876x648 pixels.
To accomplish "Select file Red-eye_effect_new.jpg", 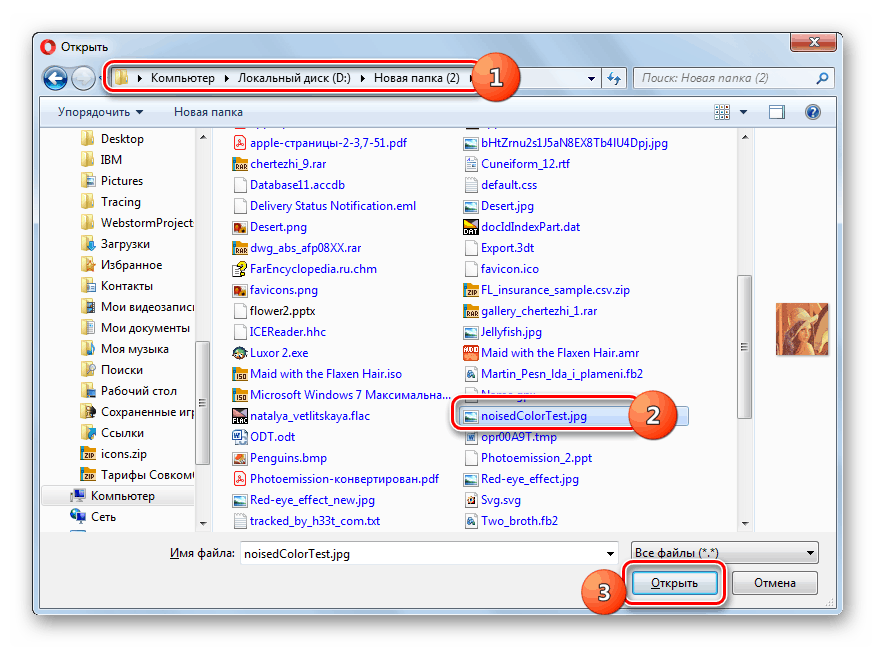I will (x=312, y=500).
